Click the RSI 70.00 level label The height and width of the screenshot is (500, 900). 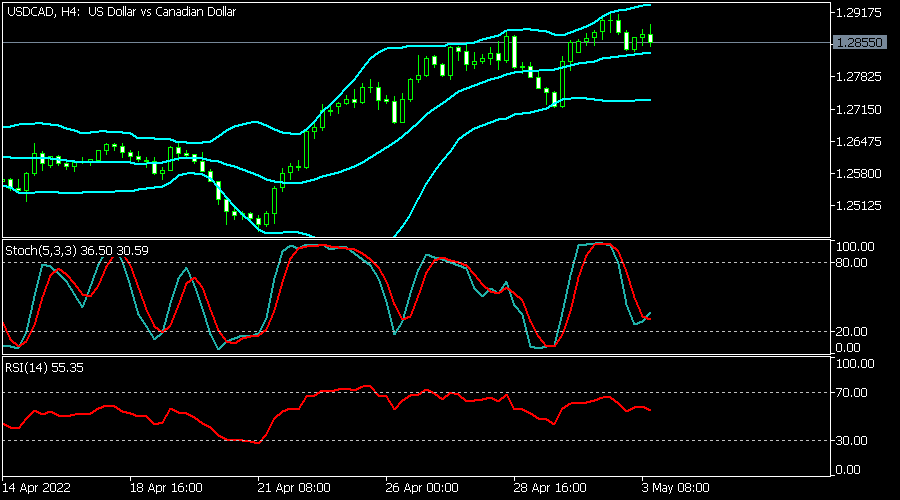[852, 393]
